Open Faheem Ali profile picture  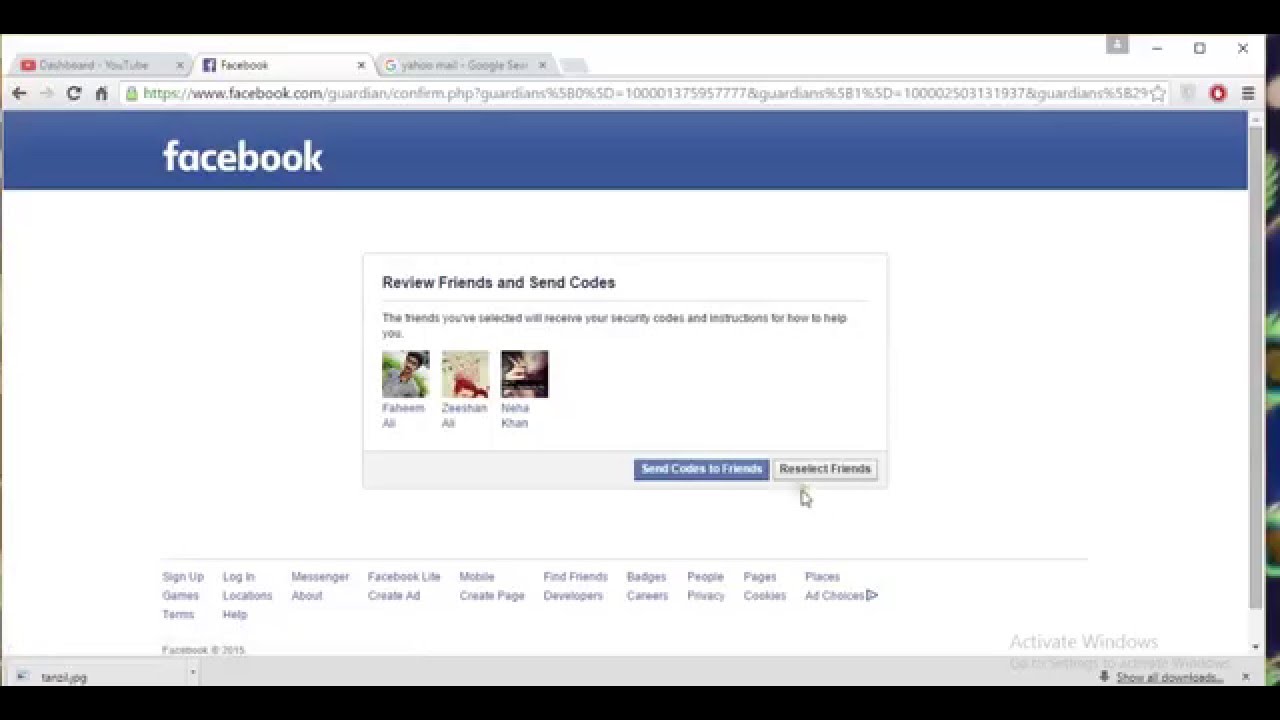click(x=405, y=374)
